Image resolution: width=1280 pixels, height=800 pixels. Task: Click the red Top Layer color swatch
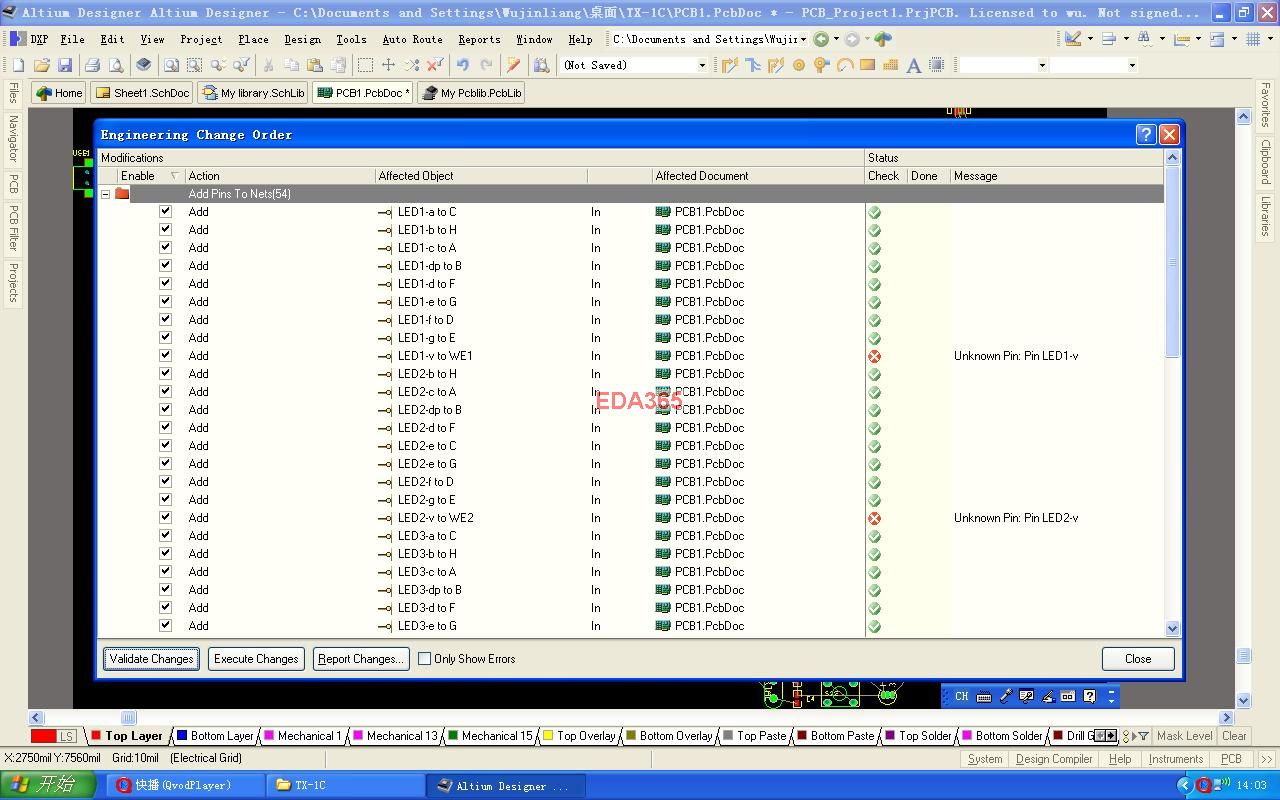tap(96, 736)
